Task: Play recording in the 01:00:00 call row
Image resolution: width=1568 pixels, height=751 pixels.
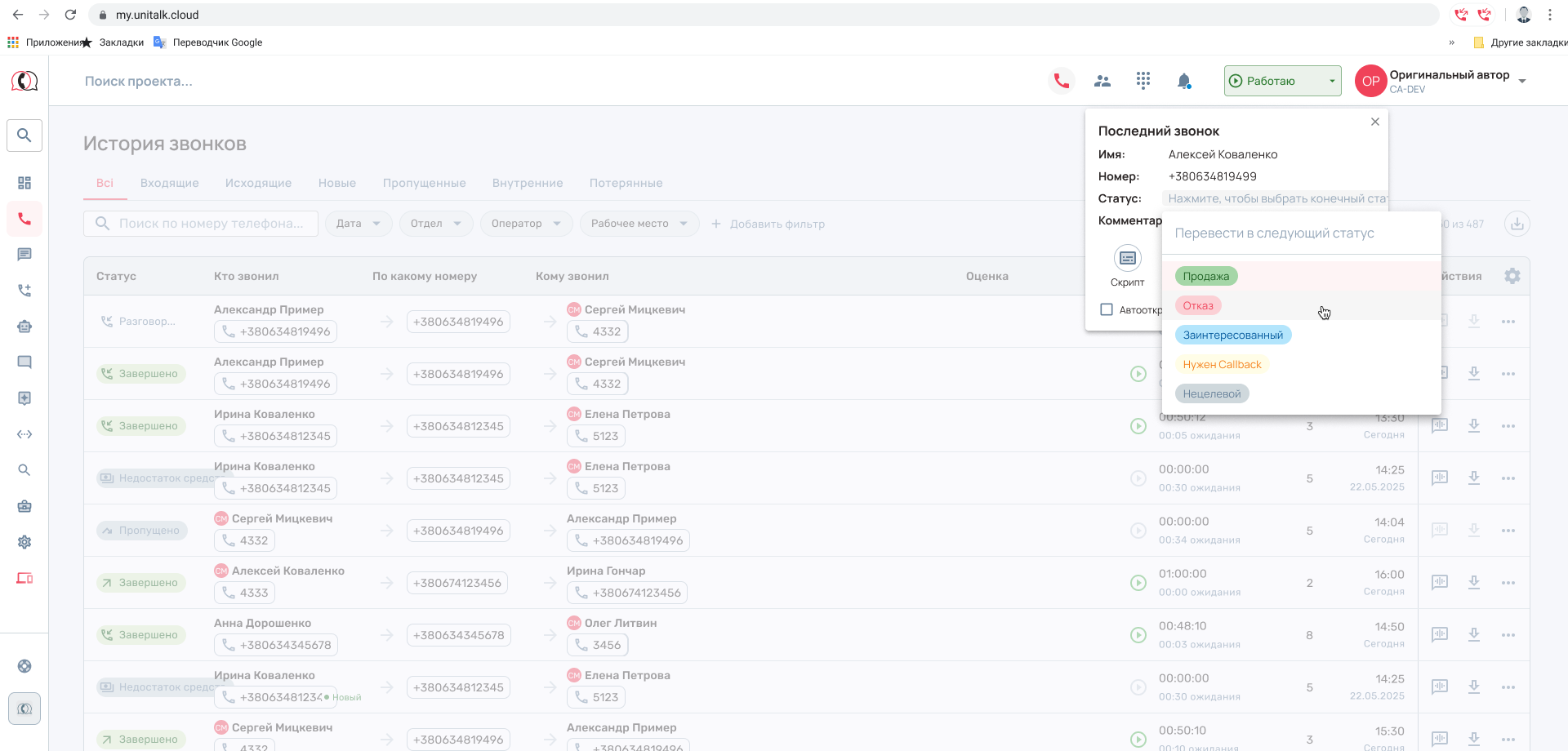Action: [1138, 583]
